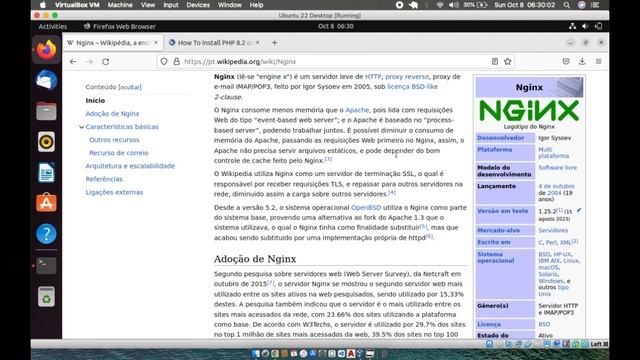Follow the proxy reverso link
This screenshot has width=640, height=360.
coord(407,76)
